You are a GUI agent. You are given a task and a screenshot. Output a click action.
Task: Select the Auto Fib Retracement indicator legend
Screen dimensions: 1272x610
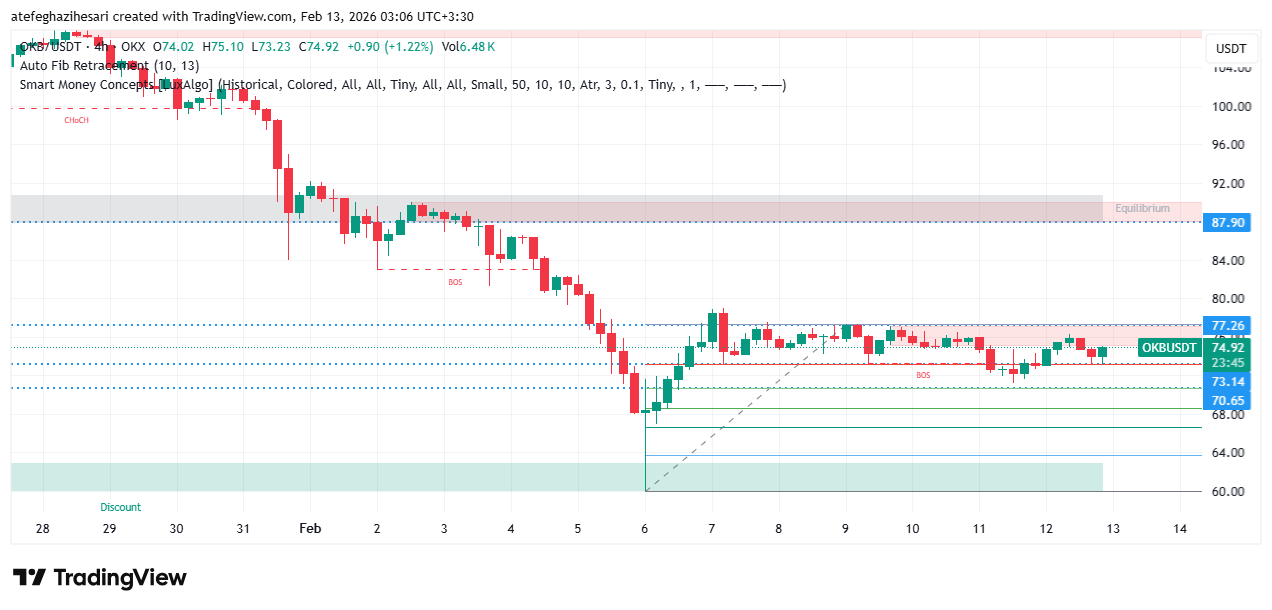[x=109, y=65]
